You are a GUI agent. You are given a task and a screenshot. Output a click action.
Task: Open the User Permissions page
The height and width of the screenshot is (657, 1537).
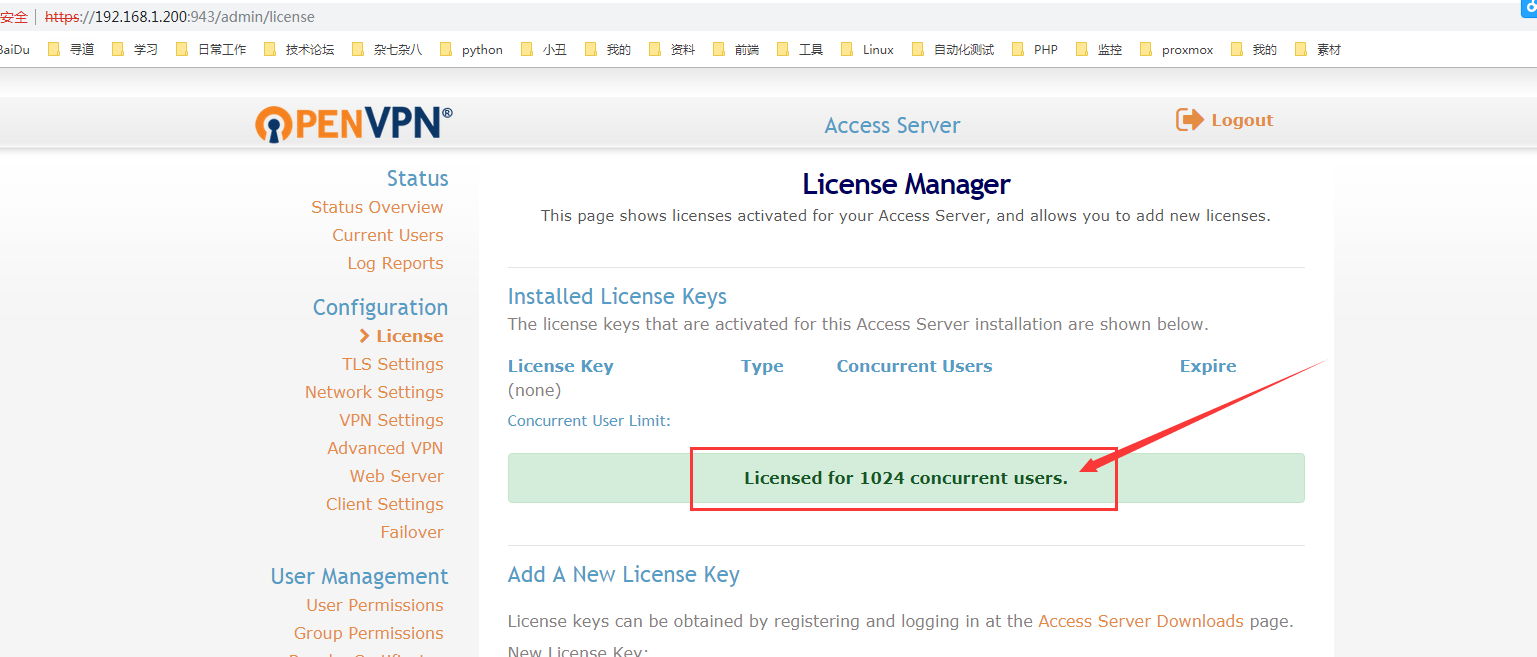coord(375,605)
